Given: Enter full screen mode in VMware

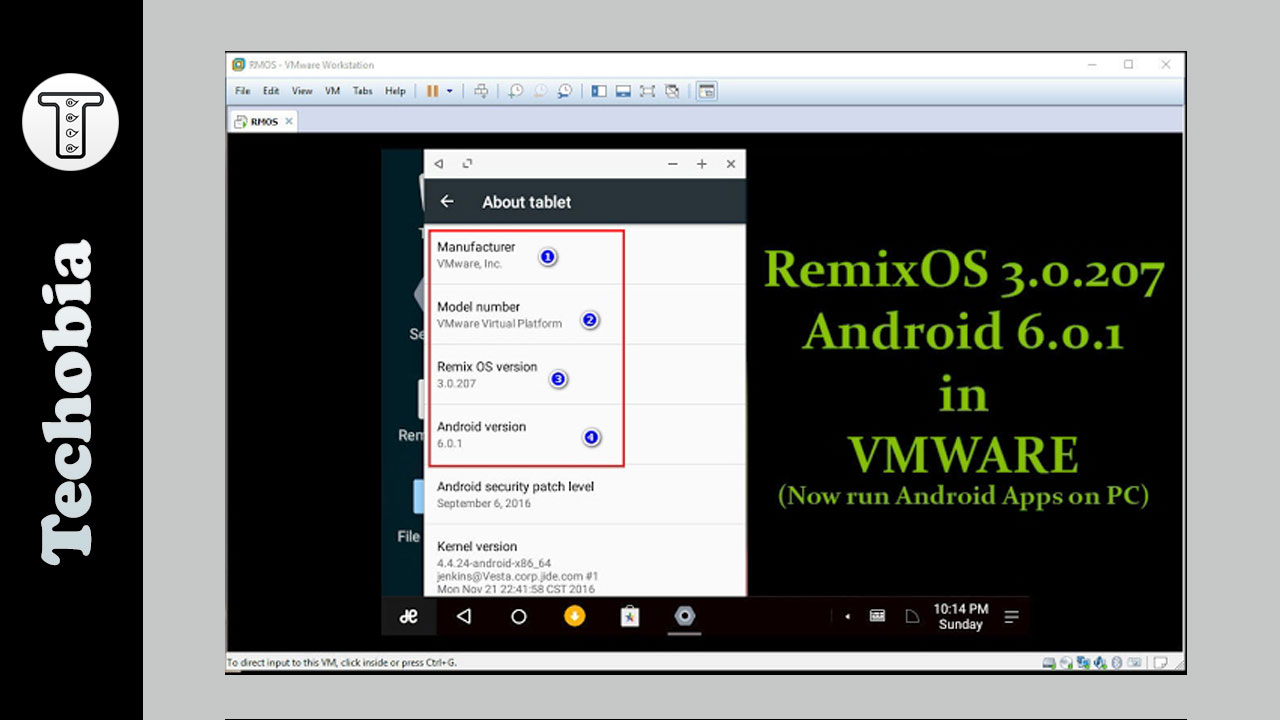Looking at the screenshot, I should pos(647,91).
